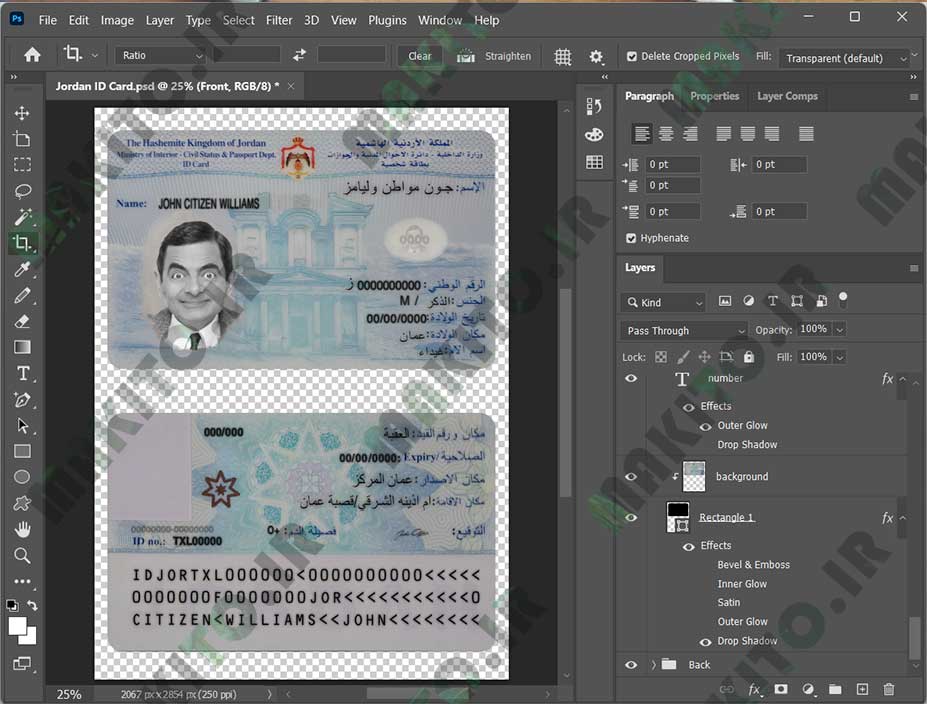Click the Clear button

[x=420, y=56]
